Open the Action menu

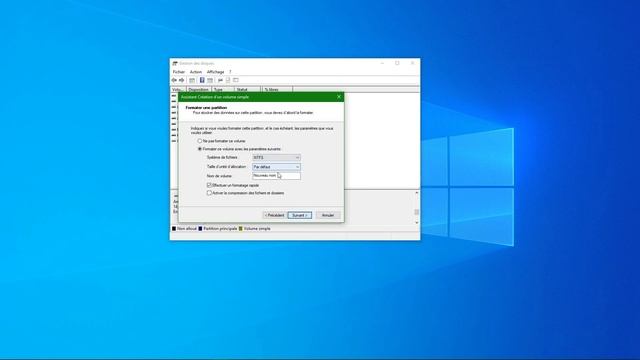coord(196,72)
